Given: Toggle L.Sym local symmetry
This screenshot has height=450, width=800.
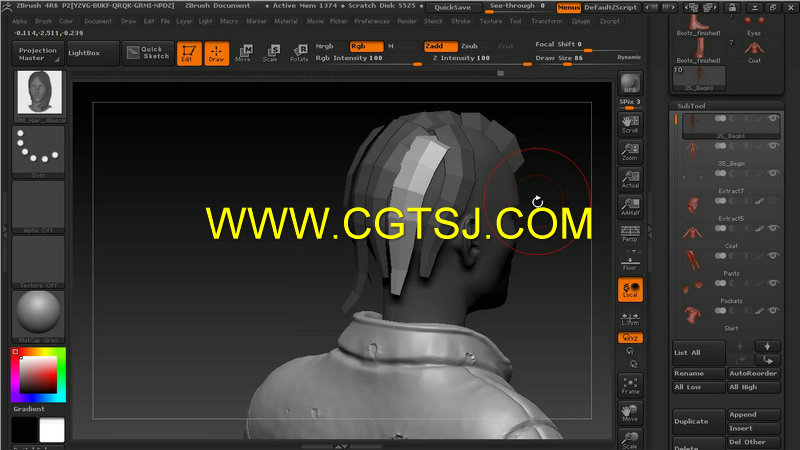Looking at the screenshot, I should (x=630, y=319).
